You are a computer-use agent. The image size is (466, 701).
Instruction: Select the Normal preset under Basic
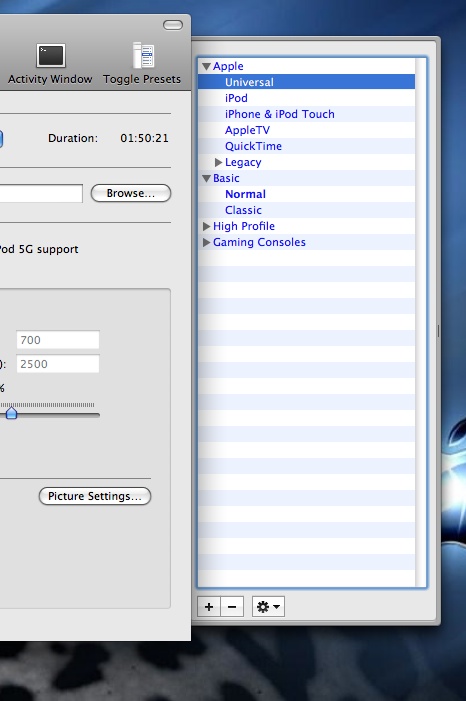[x=306, y=194]
